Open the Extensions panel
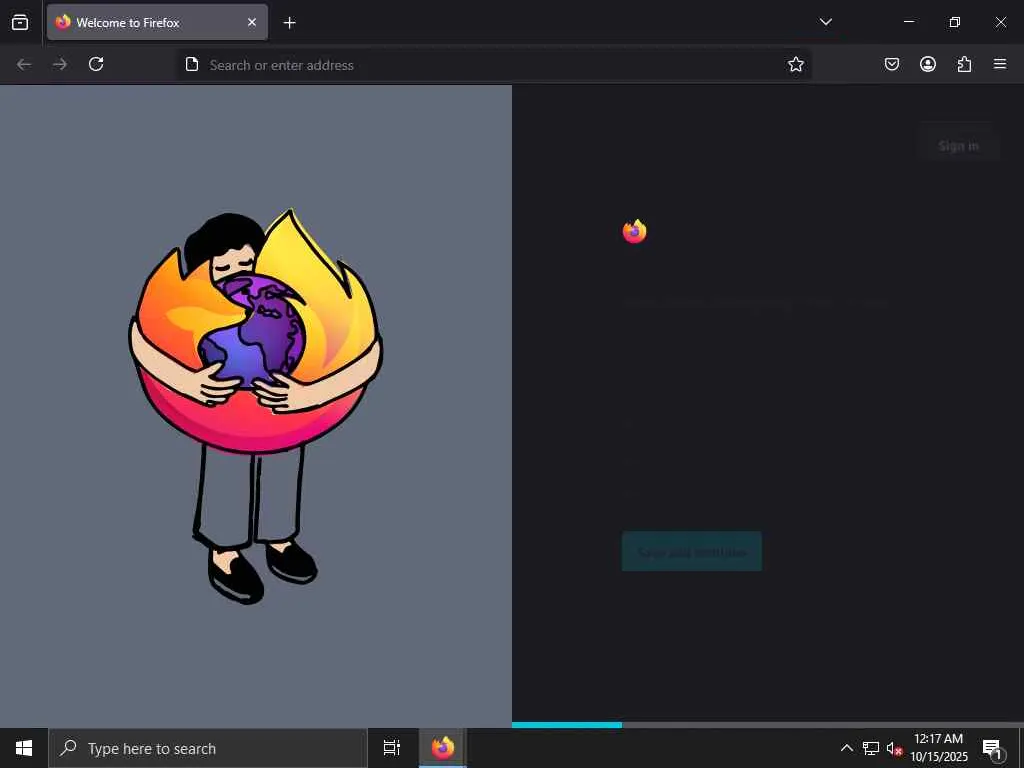Viewport: 1024px width, 768px height. (964, 64)
